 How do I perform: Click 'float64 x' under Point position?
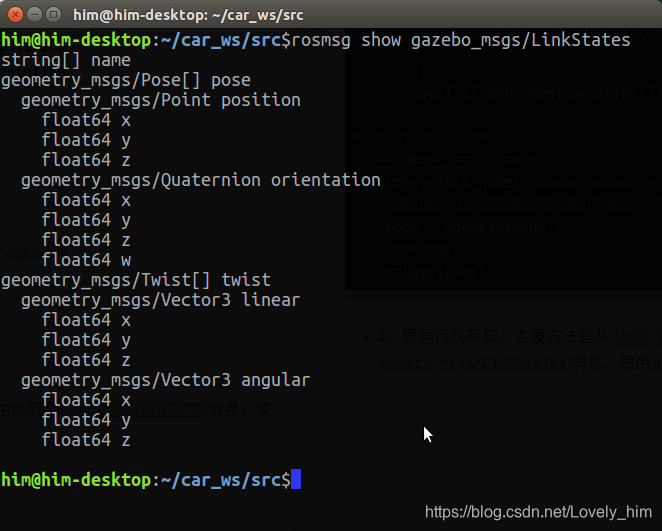(x=87, y=120)
